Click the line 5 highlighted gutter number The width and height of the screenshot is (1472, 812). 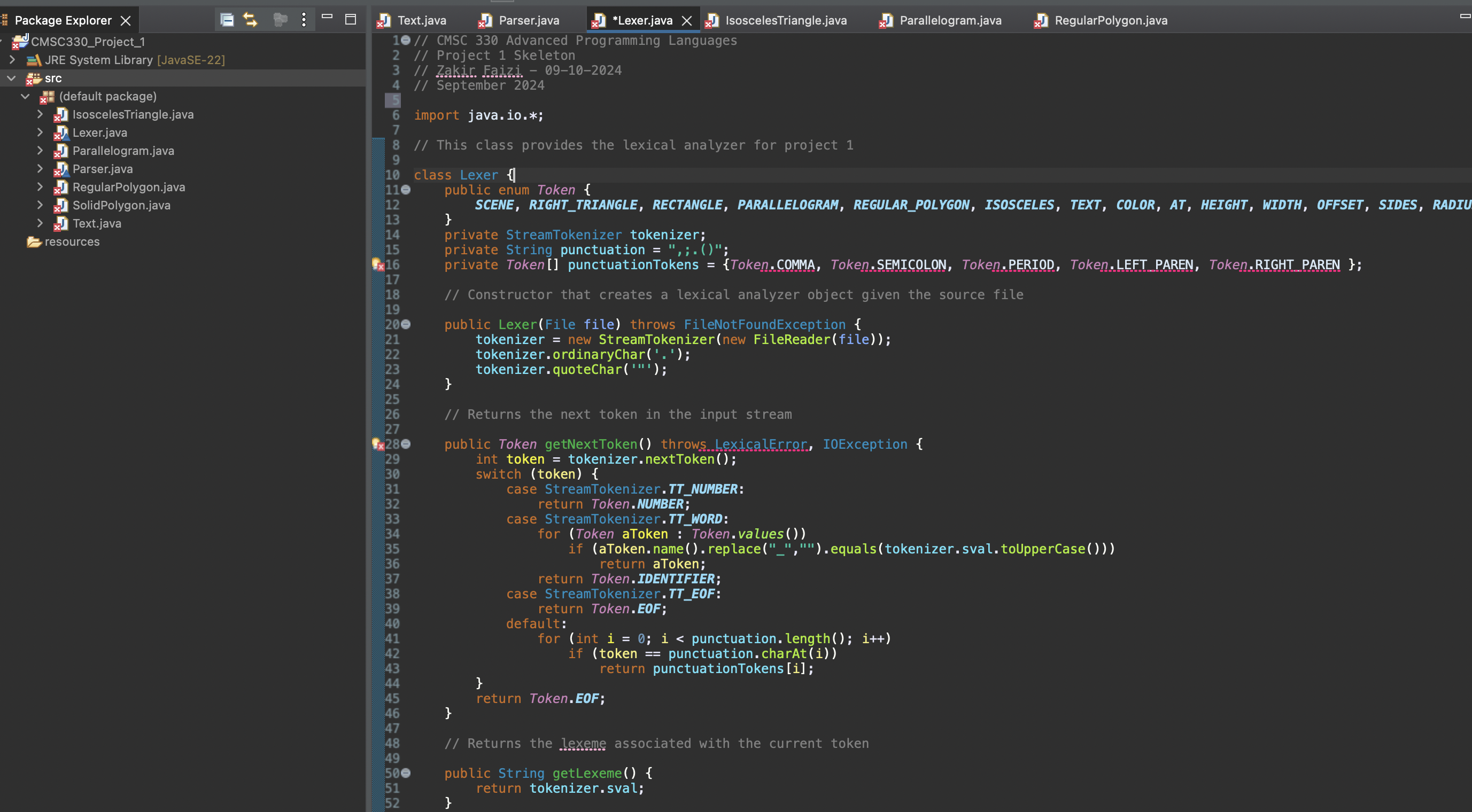tap(394, 100)
